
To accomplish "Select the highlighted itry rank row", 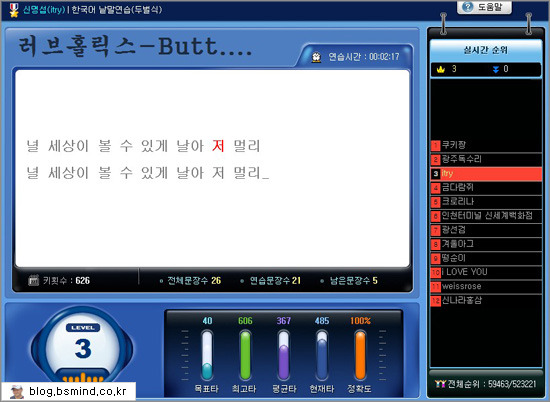I will (486, 174).
